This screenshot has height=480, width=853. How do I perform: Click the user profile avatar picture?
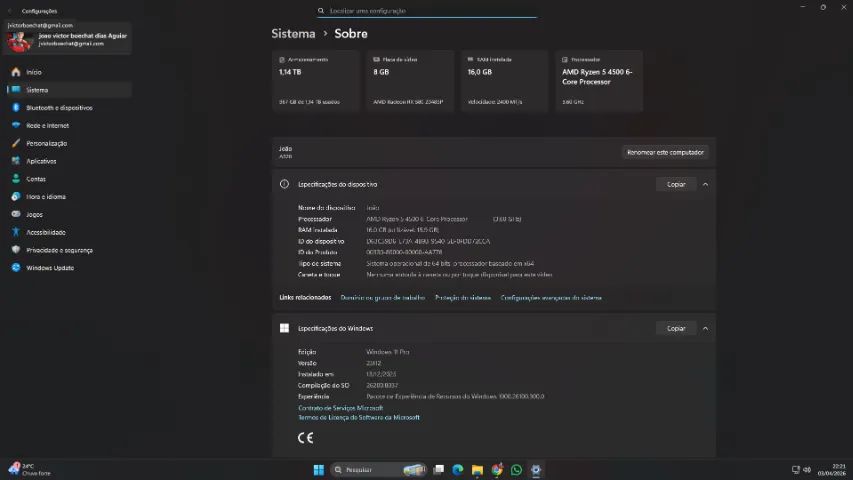[20, 41]
